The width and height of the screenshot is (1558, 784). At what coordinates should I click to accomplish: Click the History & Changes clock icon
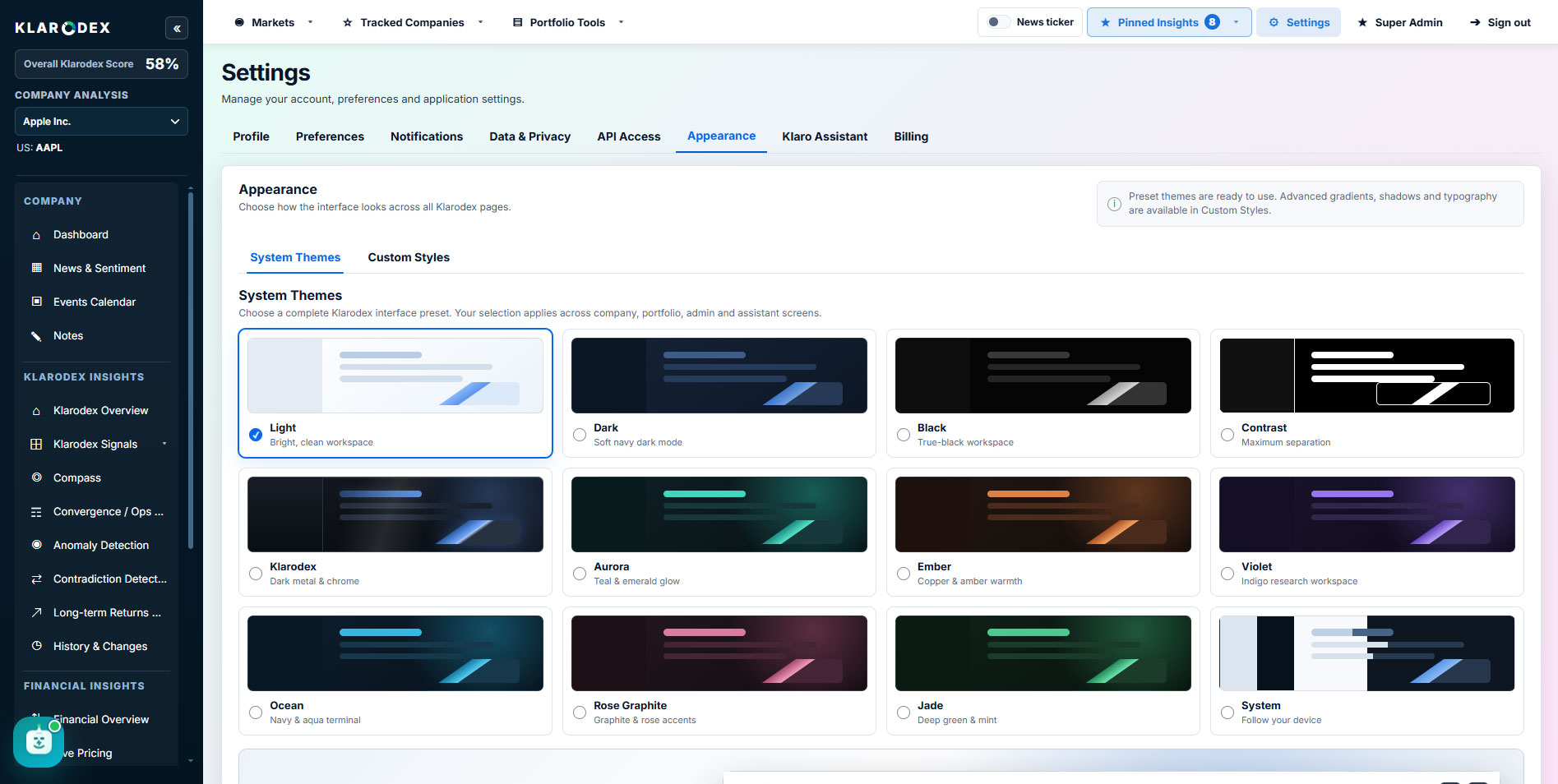(x=36, y=646)
